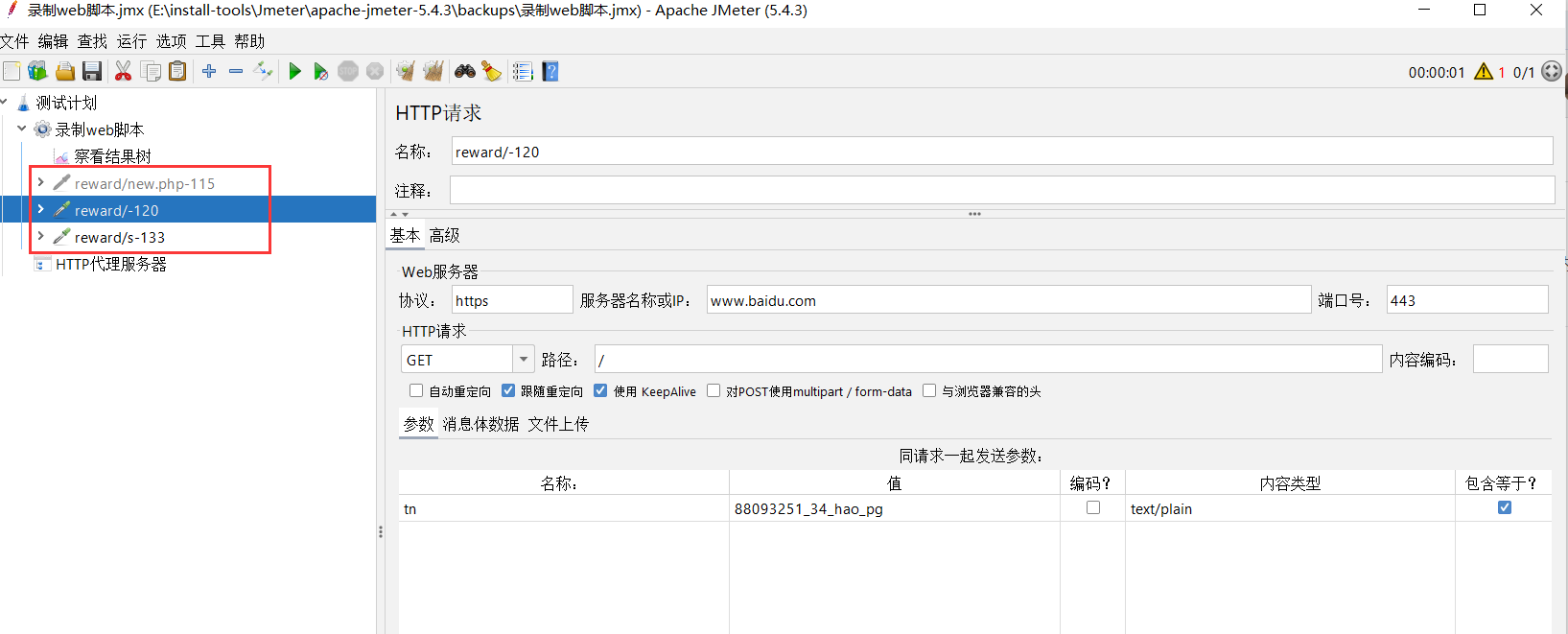This screenshot has height=634, width=1568.
Task: Click the Cut scissors icon
Action: tap(123, 71)
